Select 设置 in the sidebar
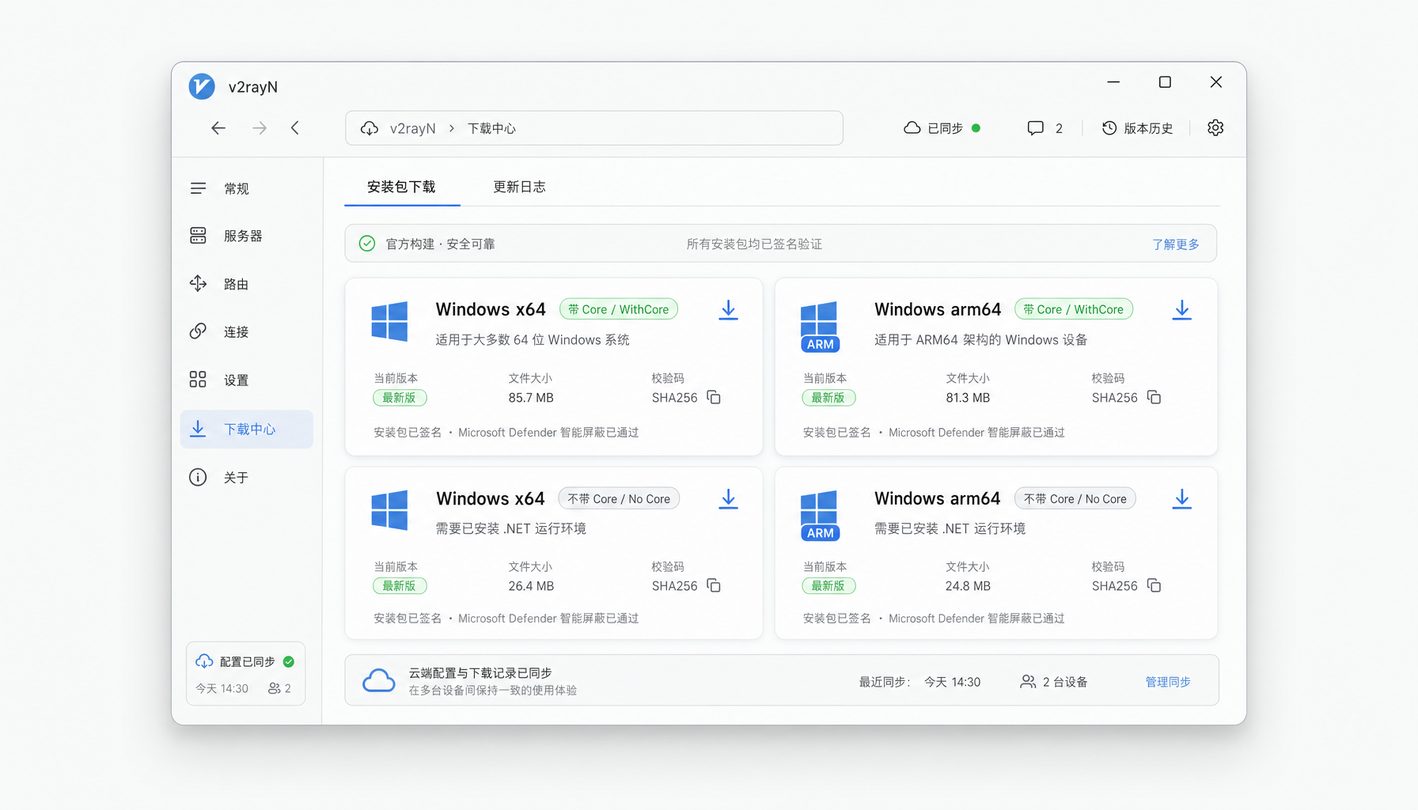The image size is (1418, 810). [246, 380]
